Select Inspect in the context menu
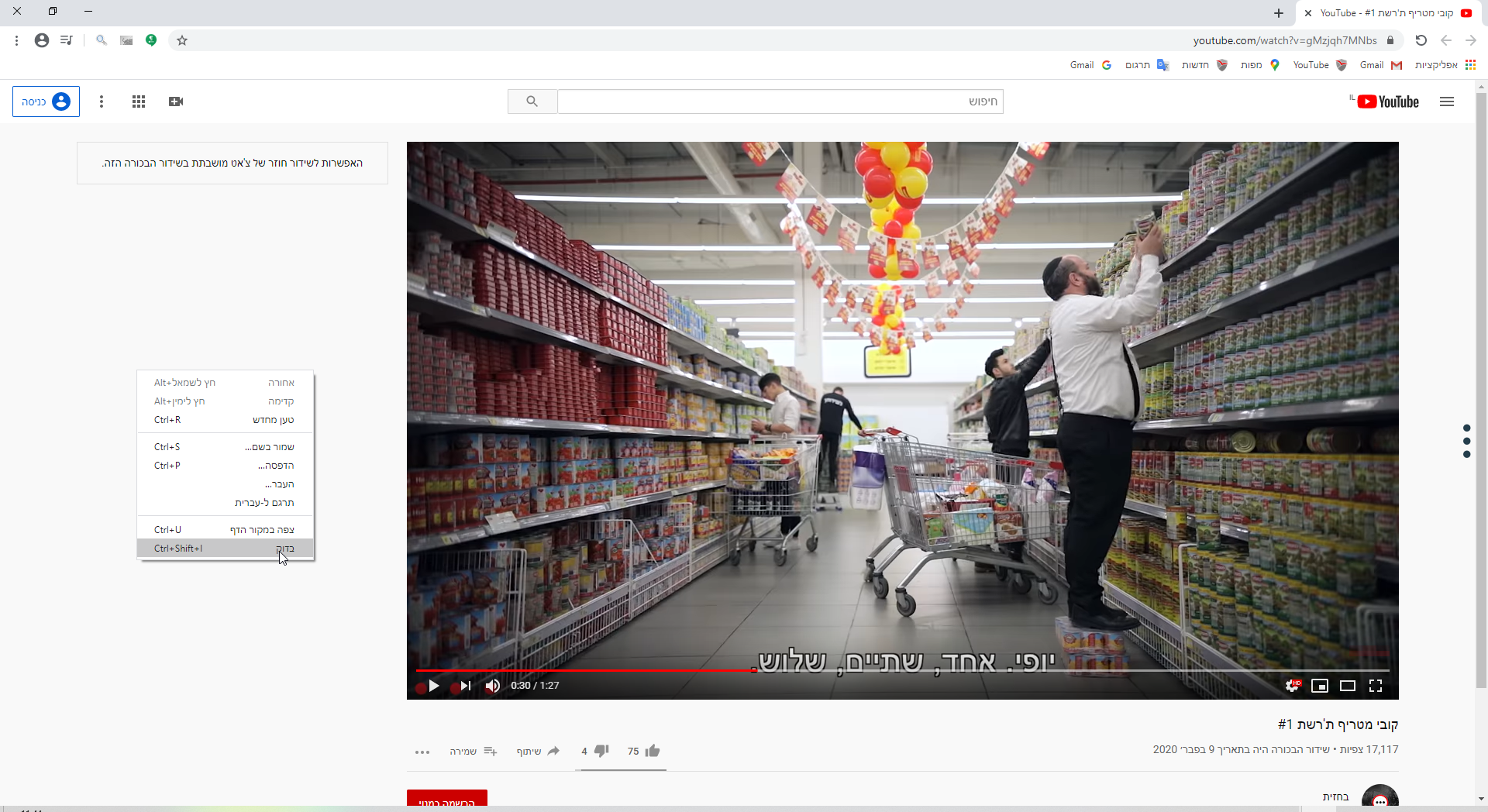Viewport: 1488px width, 812px height. coord(225,549)
